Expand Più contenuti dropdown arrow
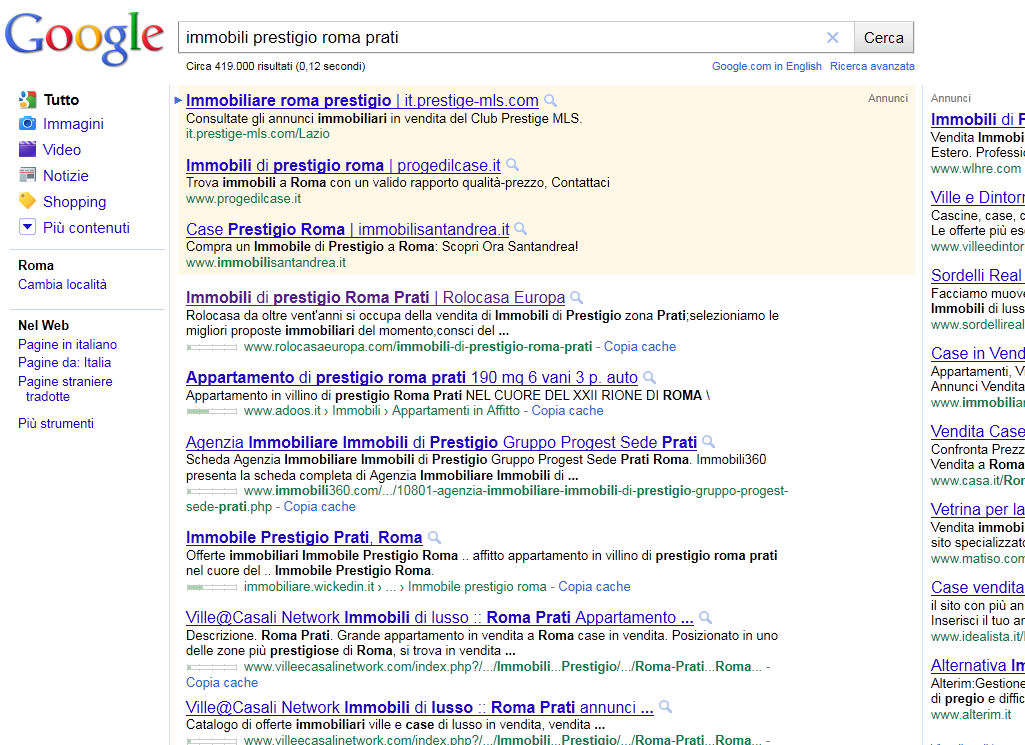The image size is (1025, 745). [x=27, y=227]
